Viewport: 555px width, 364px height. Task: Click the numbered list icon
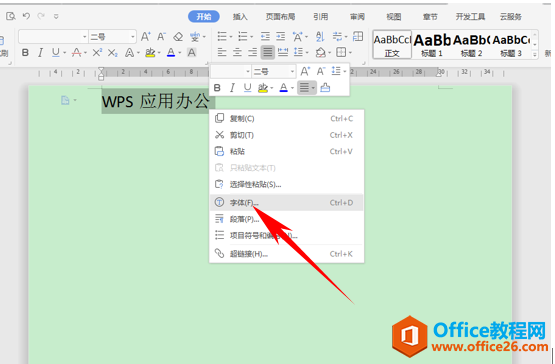(243, 36)
